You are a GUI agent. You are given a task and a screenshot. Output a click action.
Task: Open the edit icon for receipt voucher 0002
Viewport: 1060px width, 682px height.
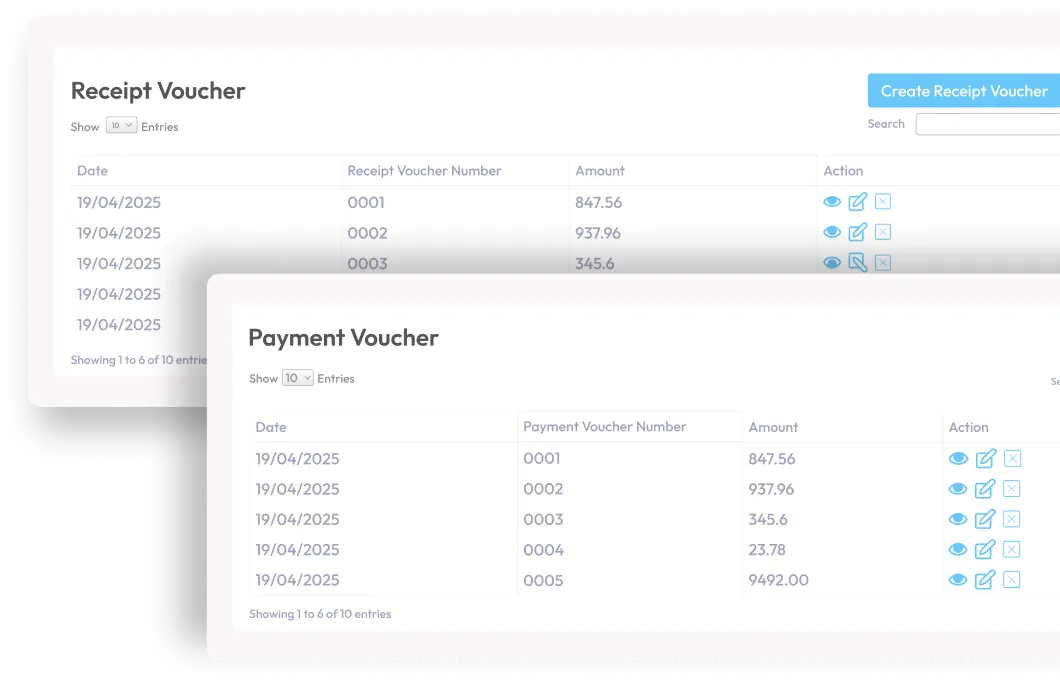858,232
